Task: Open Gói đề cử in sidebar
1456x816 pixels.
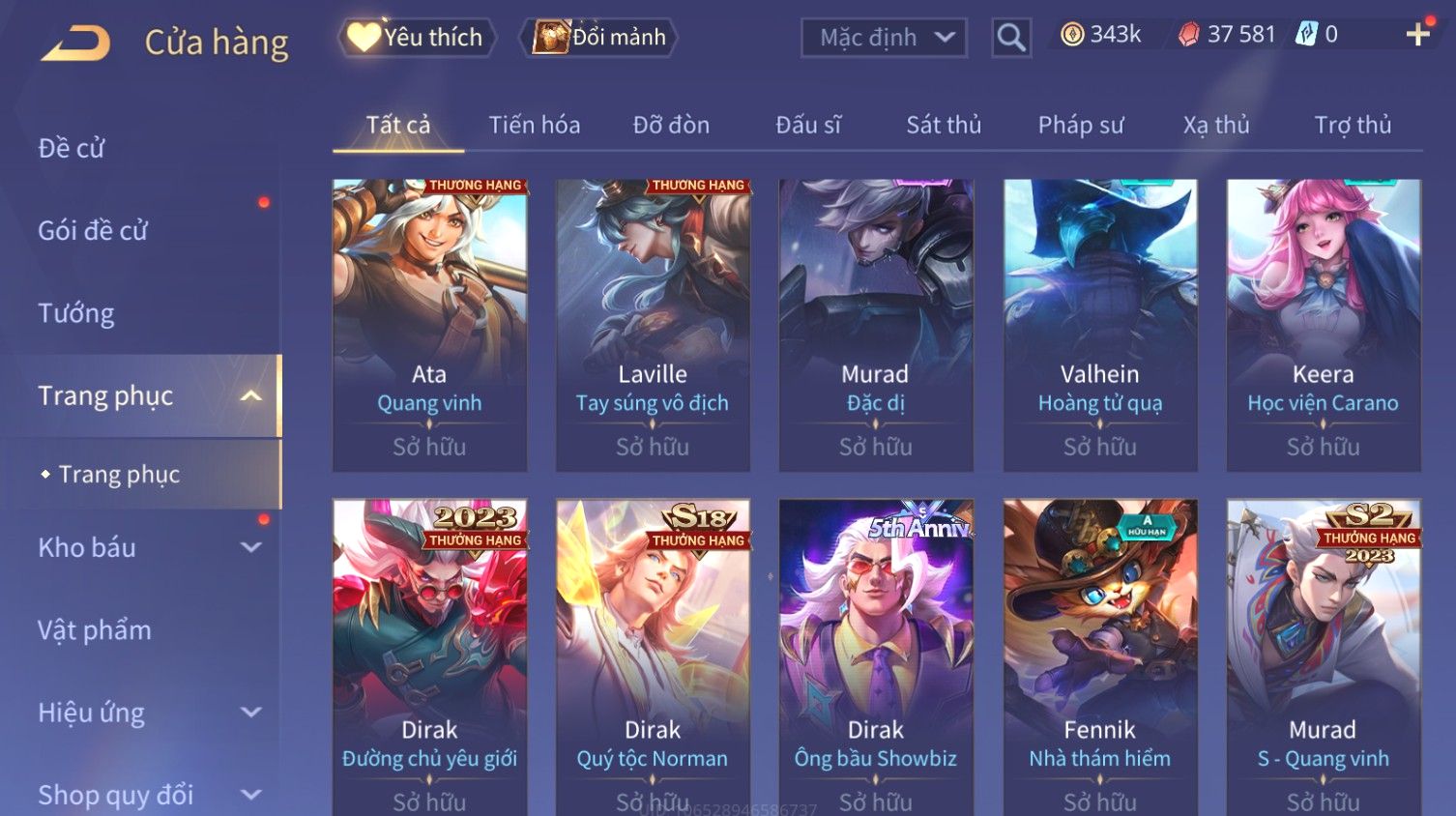Action: (93, 230)
